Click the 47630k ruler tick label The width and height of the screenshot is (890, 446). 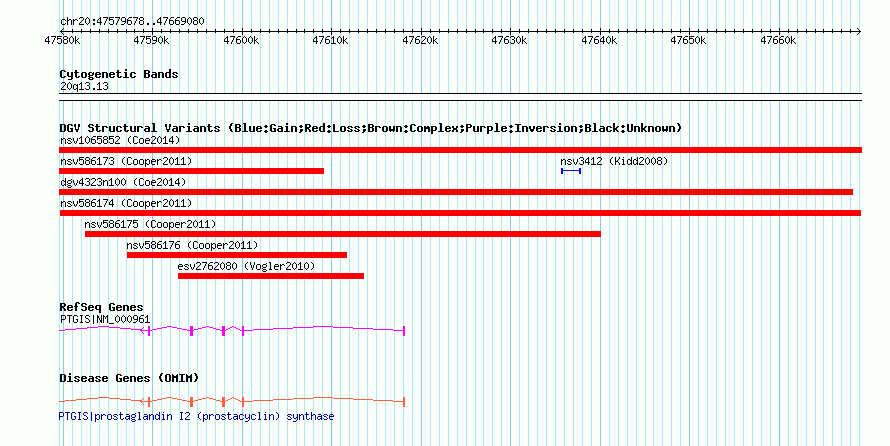(x=509, y=41)
